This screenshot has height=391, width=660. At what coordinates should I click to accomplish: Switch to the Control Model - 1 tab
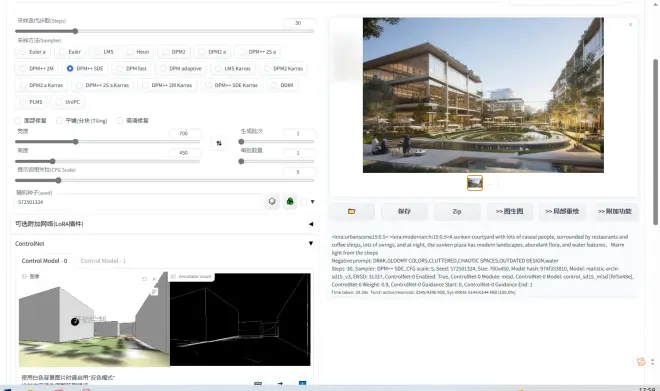[103, 261]
